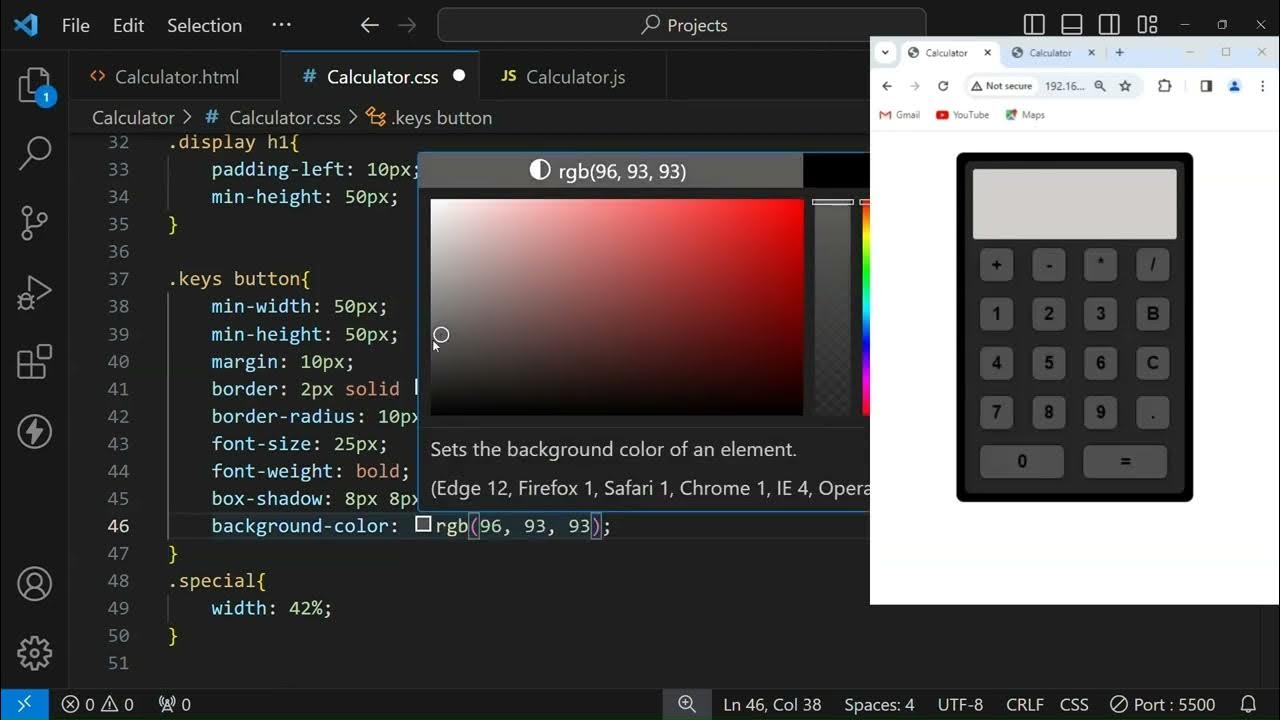This screenshot has width=1280, height=720.
Task: Click the calculator B backspace key
Action: (x=1152, y=314)
